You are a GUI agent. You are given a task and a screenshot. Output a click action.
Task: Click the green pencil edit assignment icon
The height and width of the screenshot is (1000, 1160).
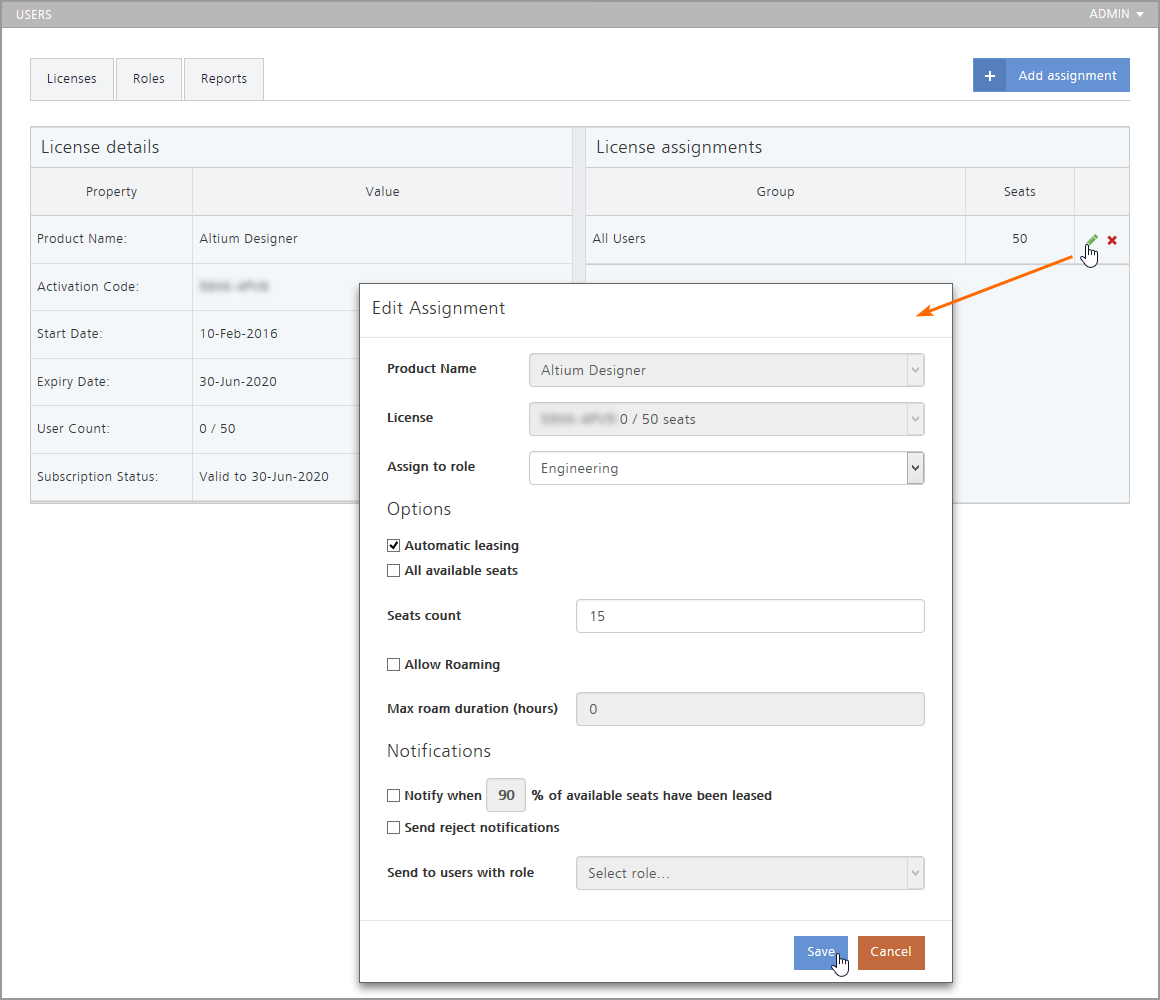pos(1092,240)
